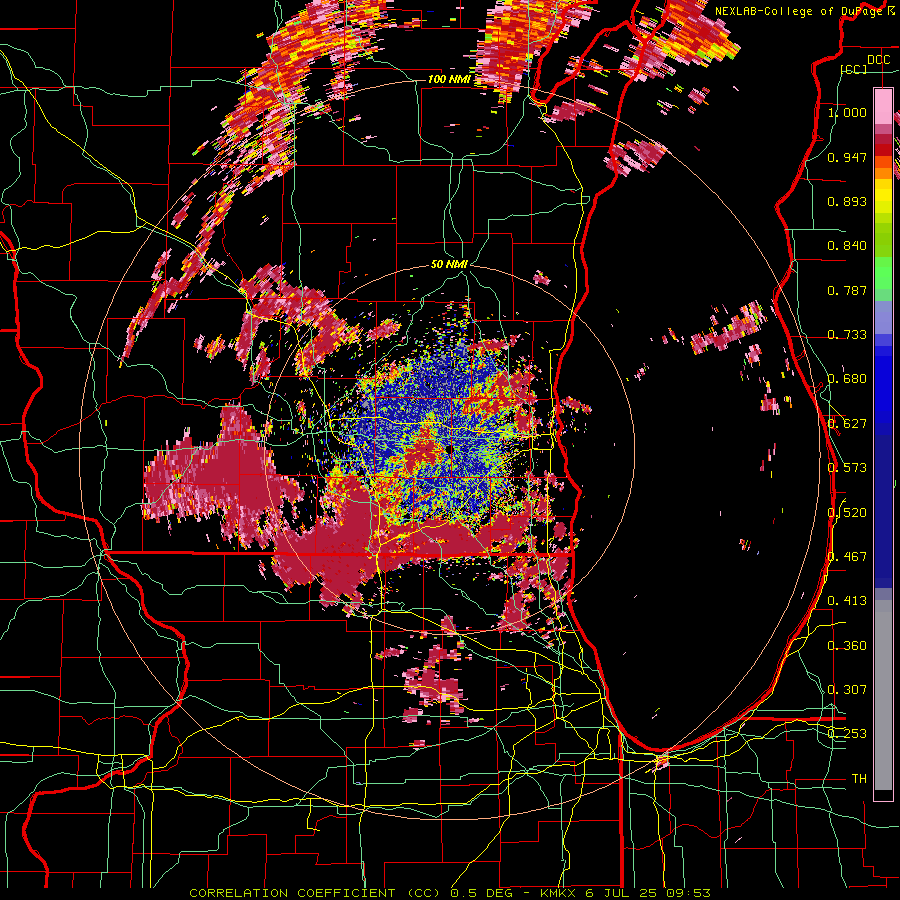Click the 0.360 value on the color scale

[x=847, y=646]
